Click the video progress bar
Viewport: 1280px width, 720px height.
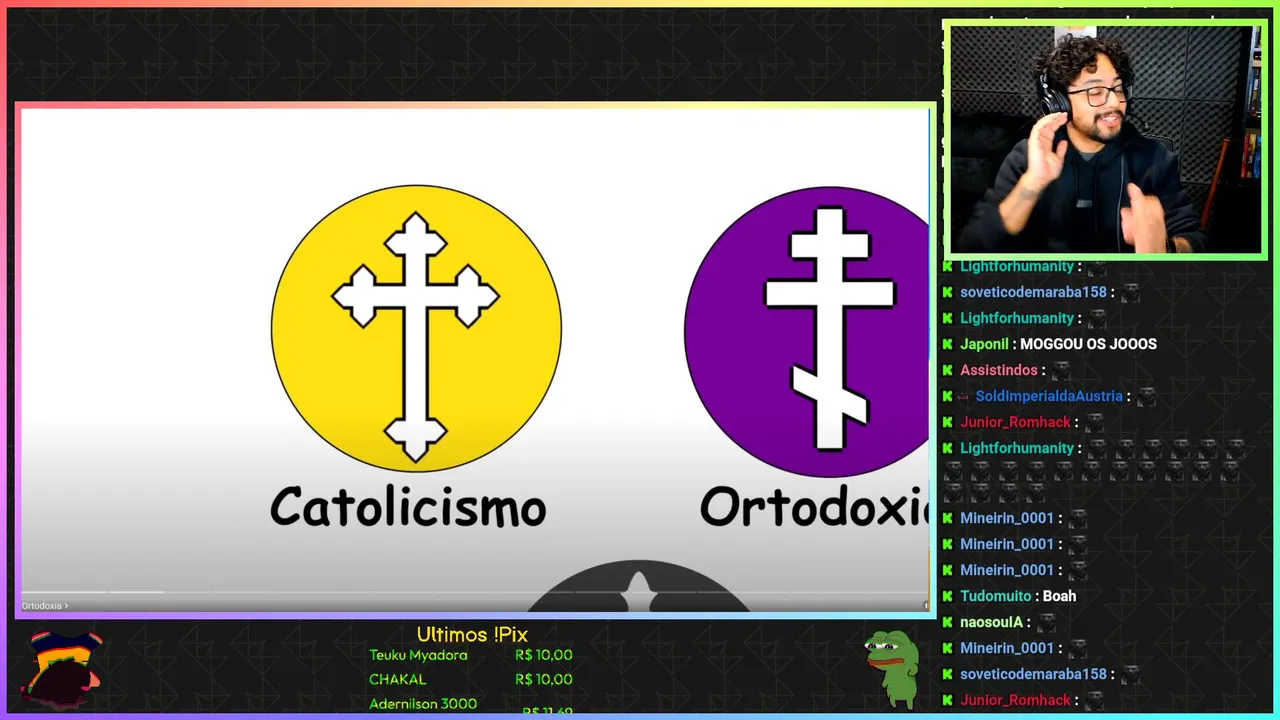(474, 593)
